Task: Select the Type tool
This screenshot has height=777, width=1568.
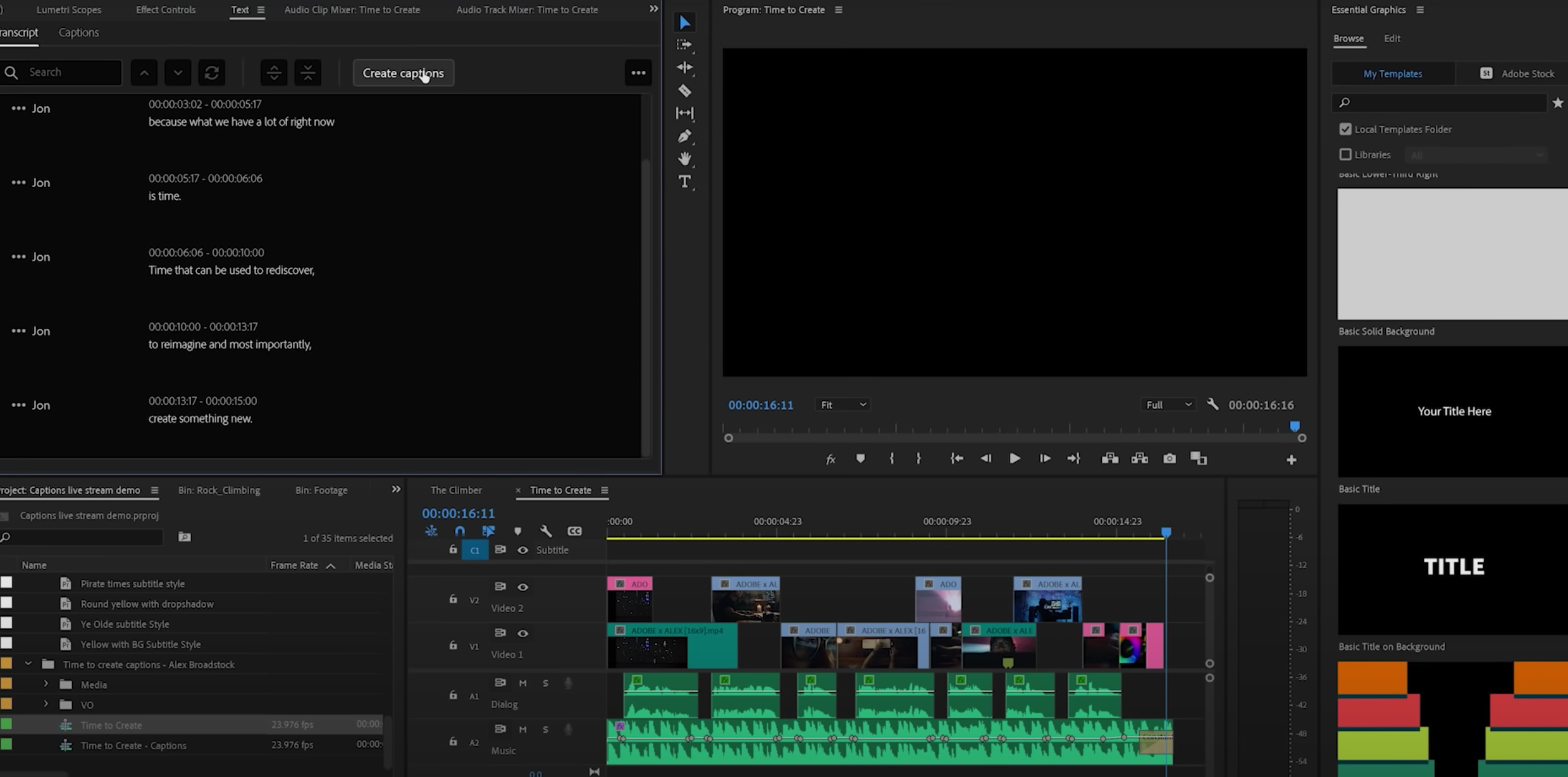Action: tap(684, 182)
